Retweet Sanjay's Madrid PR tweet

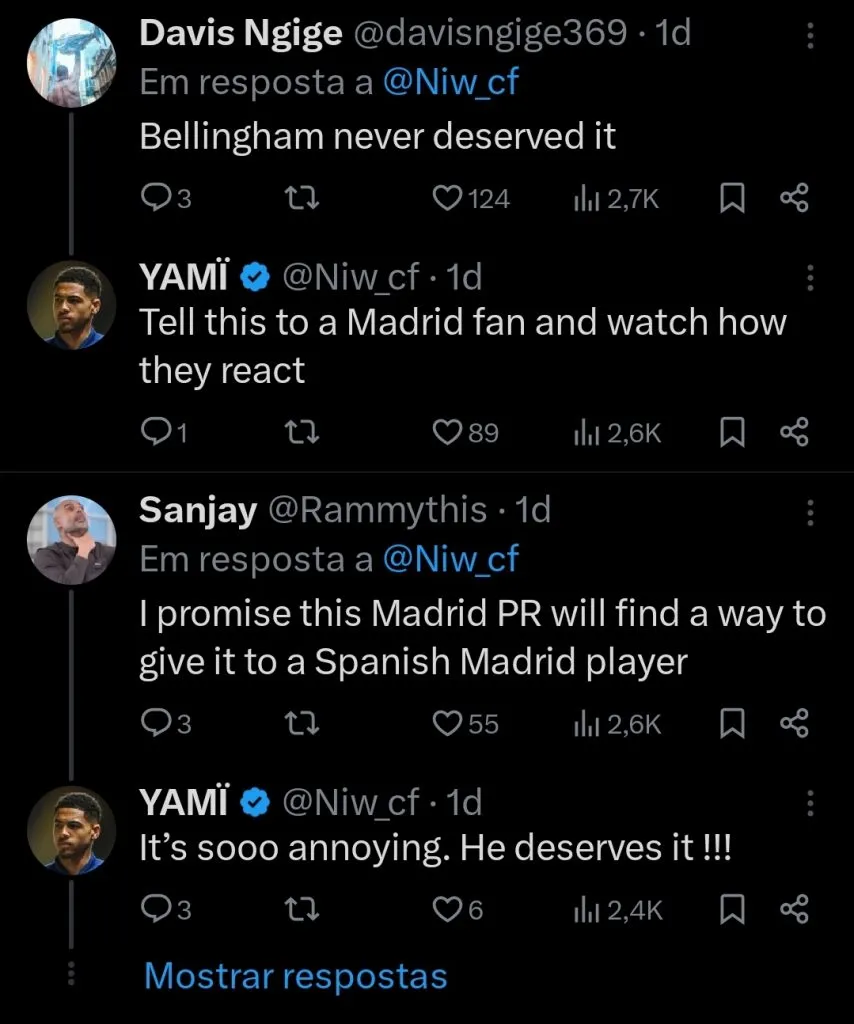pos(300,723)
